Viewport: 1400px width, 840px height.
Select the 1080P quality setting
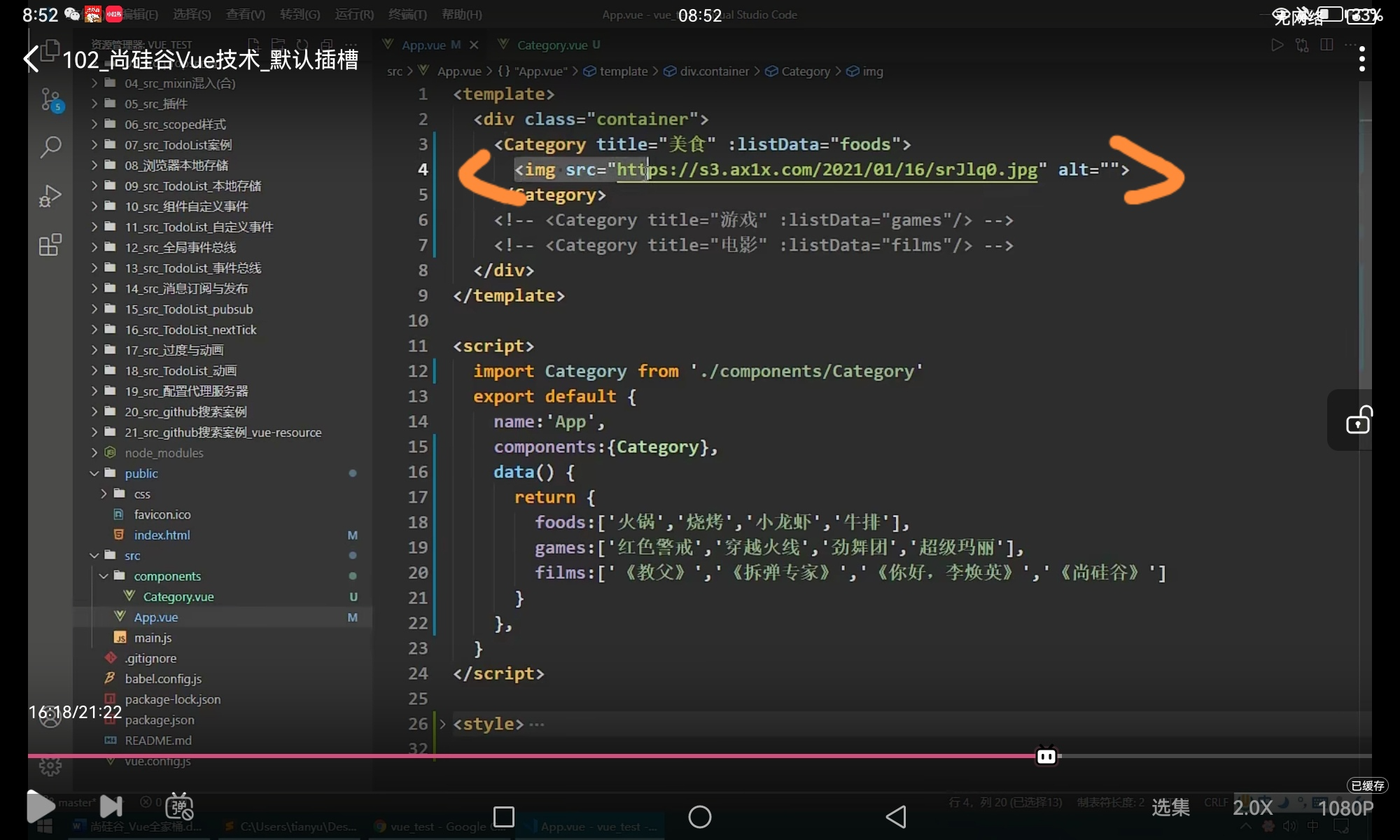(1345, 808)
